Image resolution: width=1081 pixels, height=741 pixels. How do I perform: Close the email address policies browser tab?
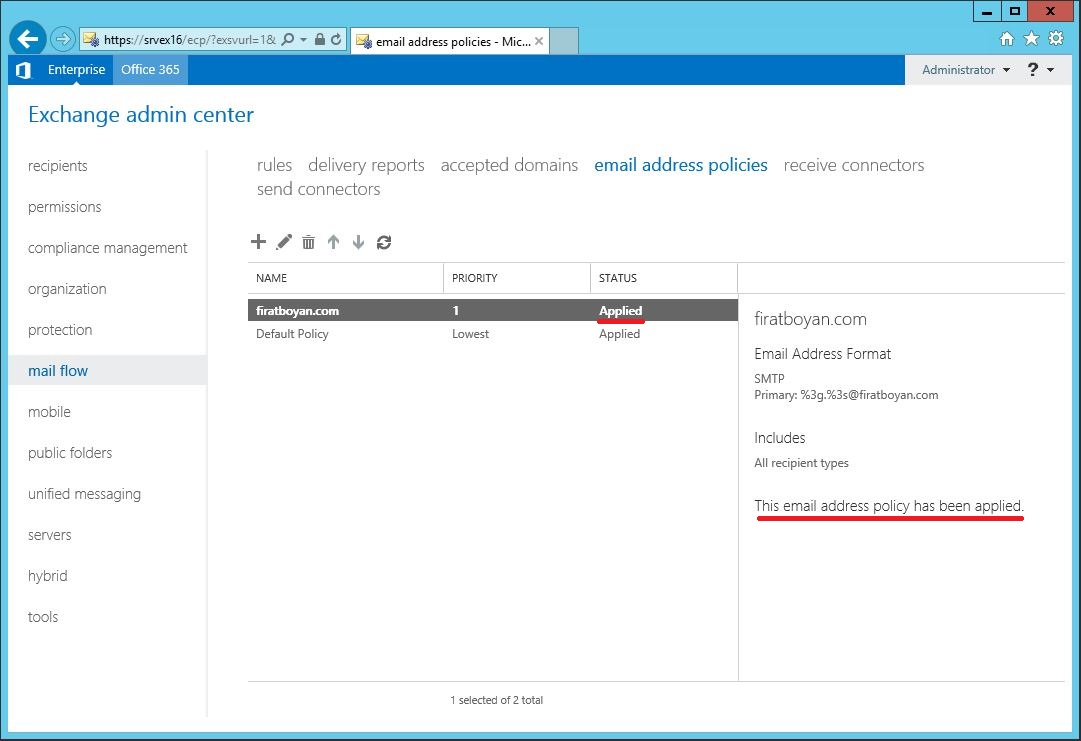[x=539, y=41]
